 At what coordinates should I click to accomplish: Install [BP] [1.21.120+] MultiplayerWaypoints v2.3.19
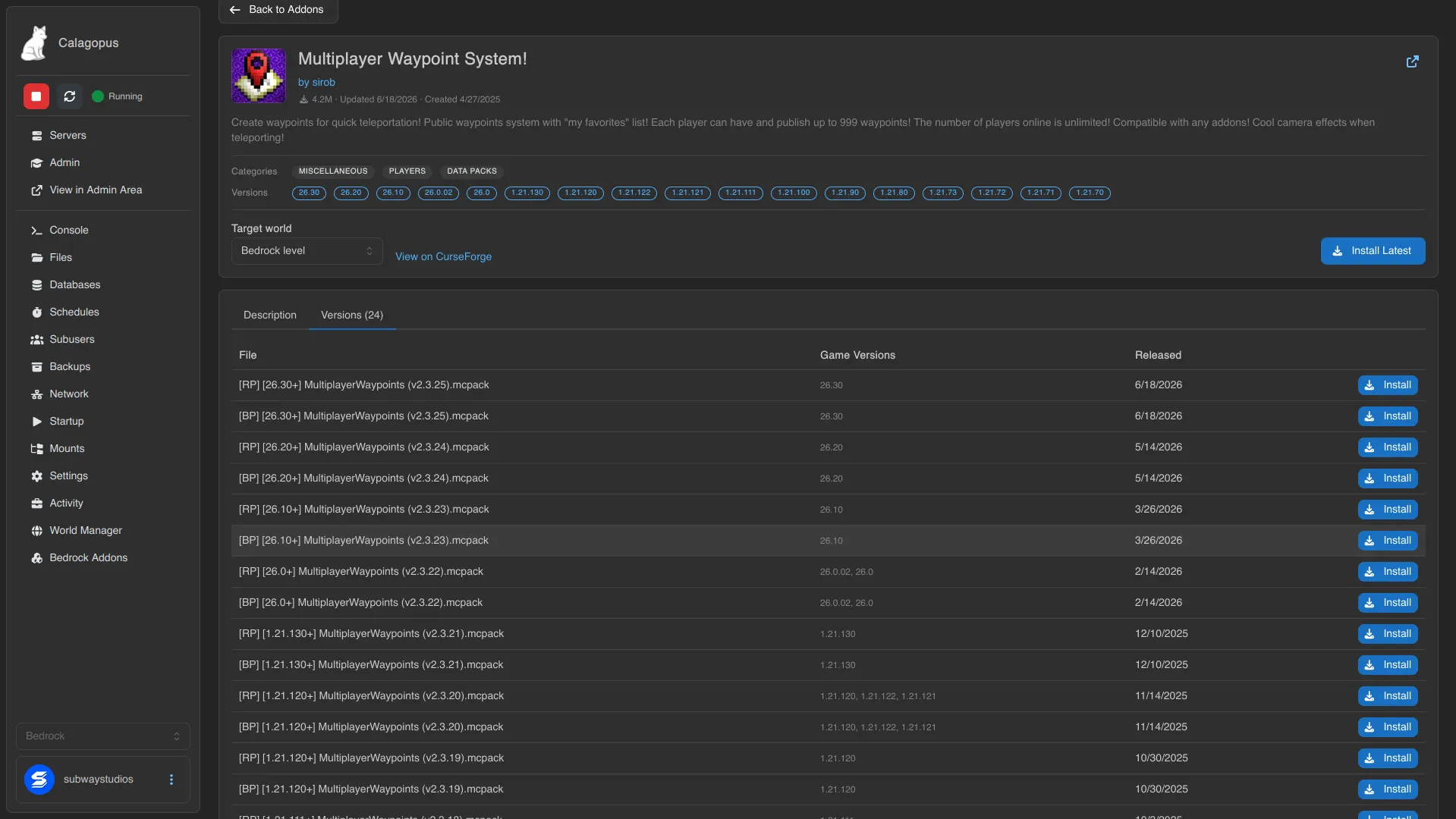(1388, 789)
